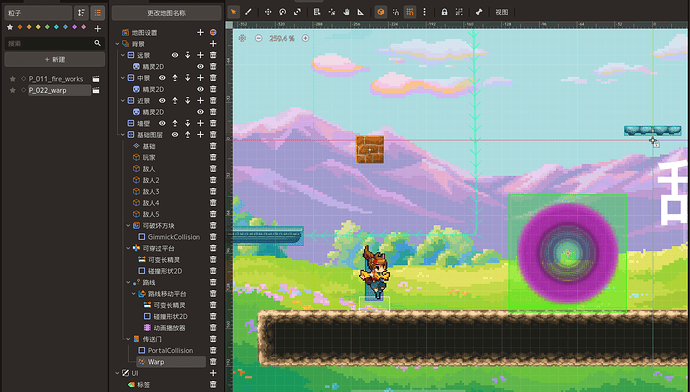
Task: Filter by the green color tag diamond
Action: pyautogui.click(x=47, y=27)
